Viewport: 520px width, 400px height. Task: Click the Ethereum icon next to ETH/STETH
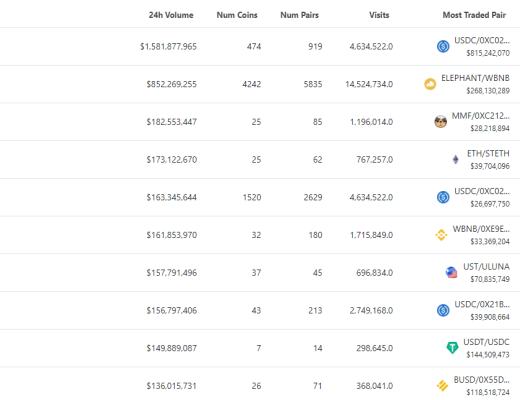456,159
